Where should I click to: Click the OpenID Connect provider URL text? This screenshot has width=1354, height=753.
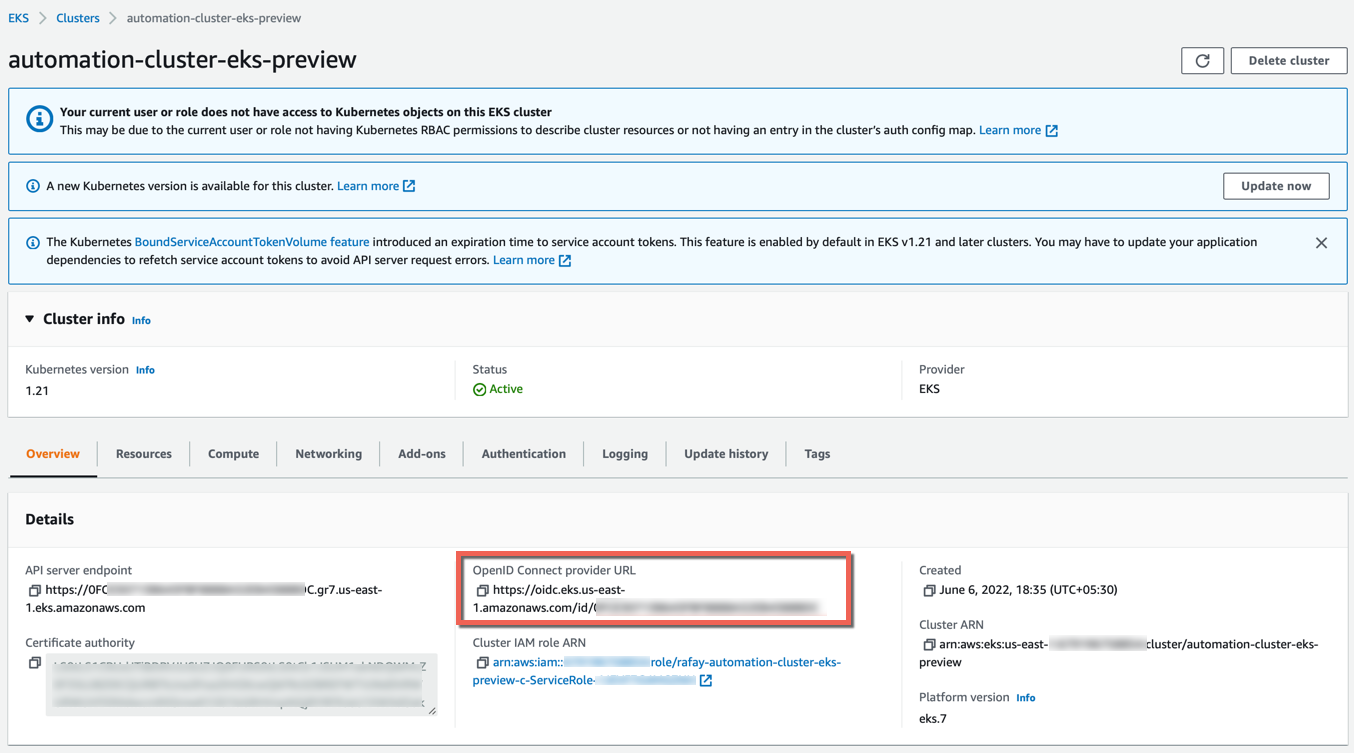pyautogui.click(x=645, y=599)
